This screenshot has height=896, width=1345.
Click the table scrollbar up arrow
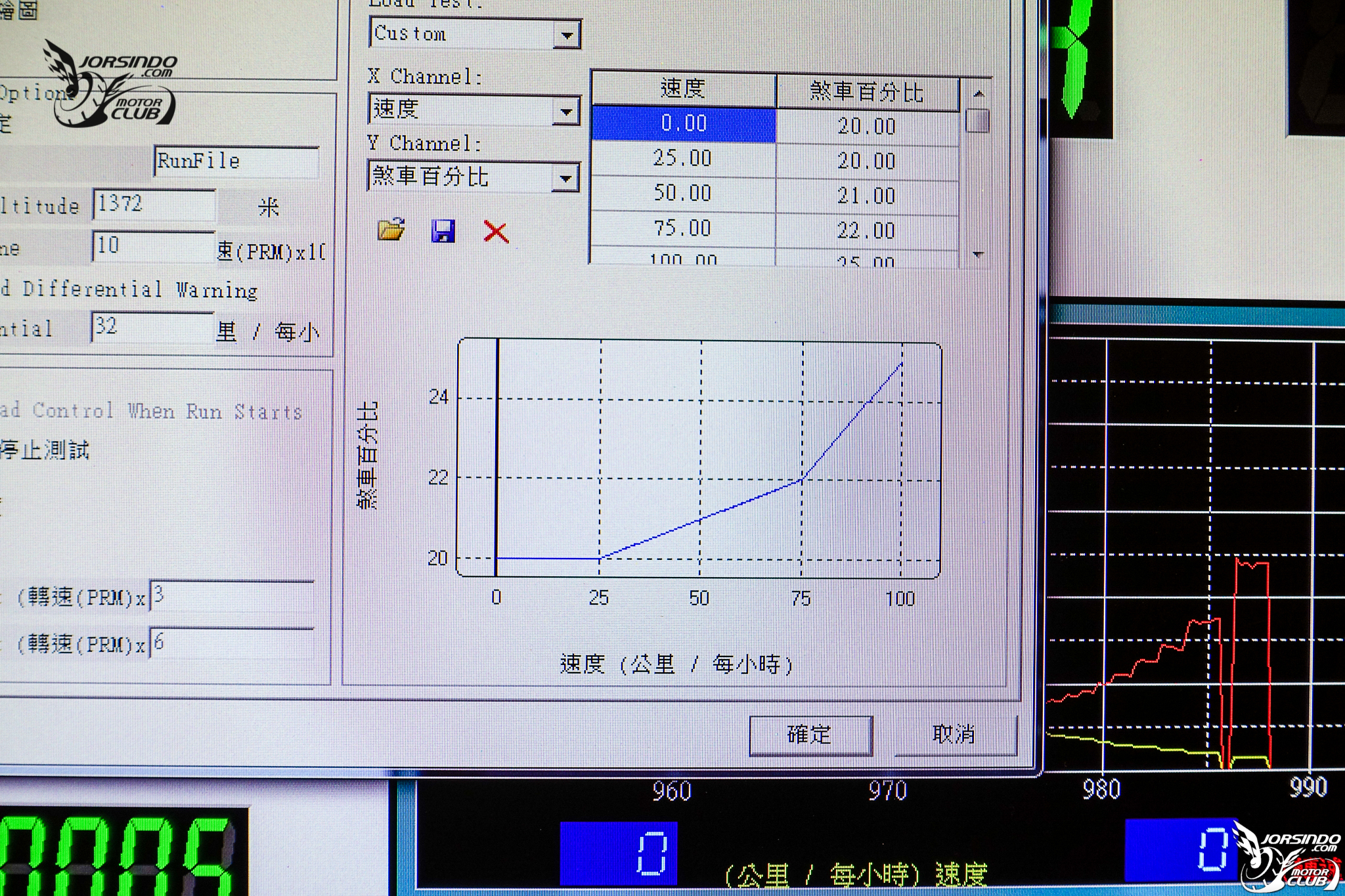point(978,93)
